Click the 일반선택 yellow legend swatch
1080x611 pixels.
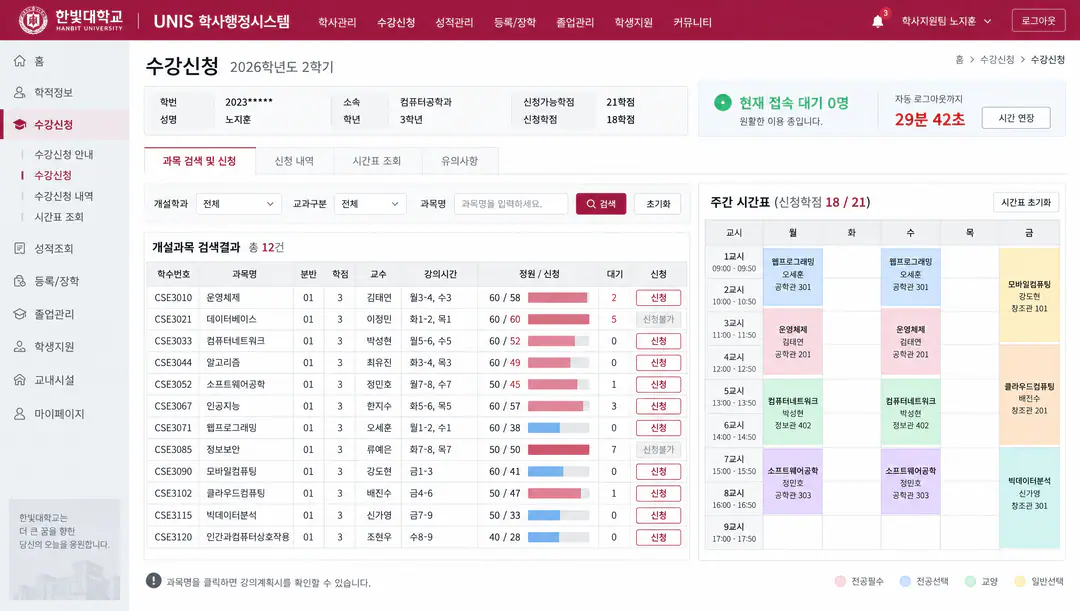click(x=1019, y=581)
